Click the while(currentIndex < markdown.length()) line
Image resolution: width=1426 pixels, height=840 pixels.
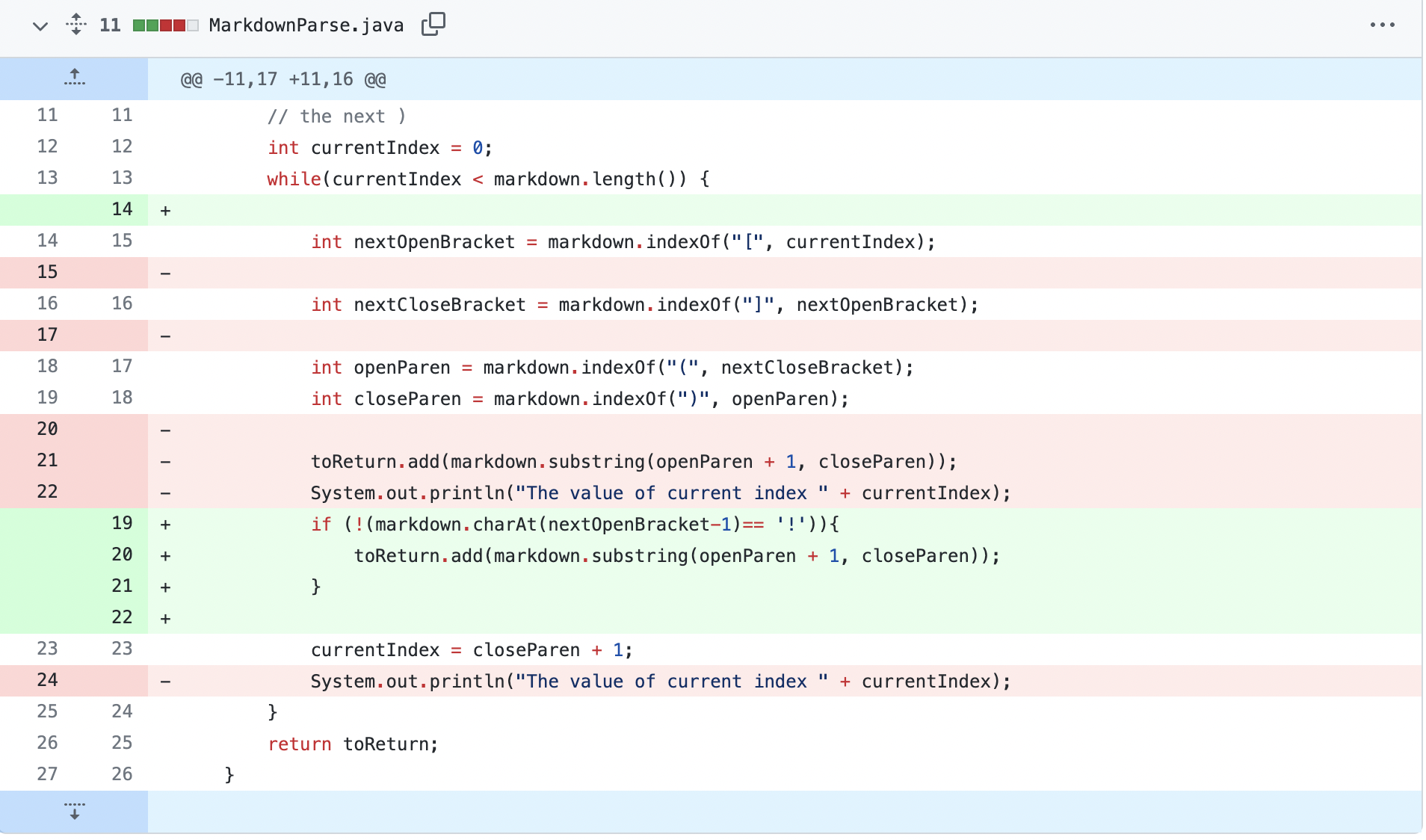pos(487,179)
